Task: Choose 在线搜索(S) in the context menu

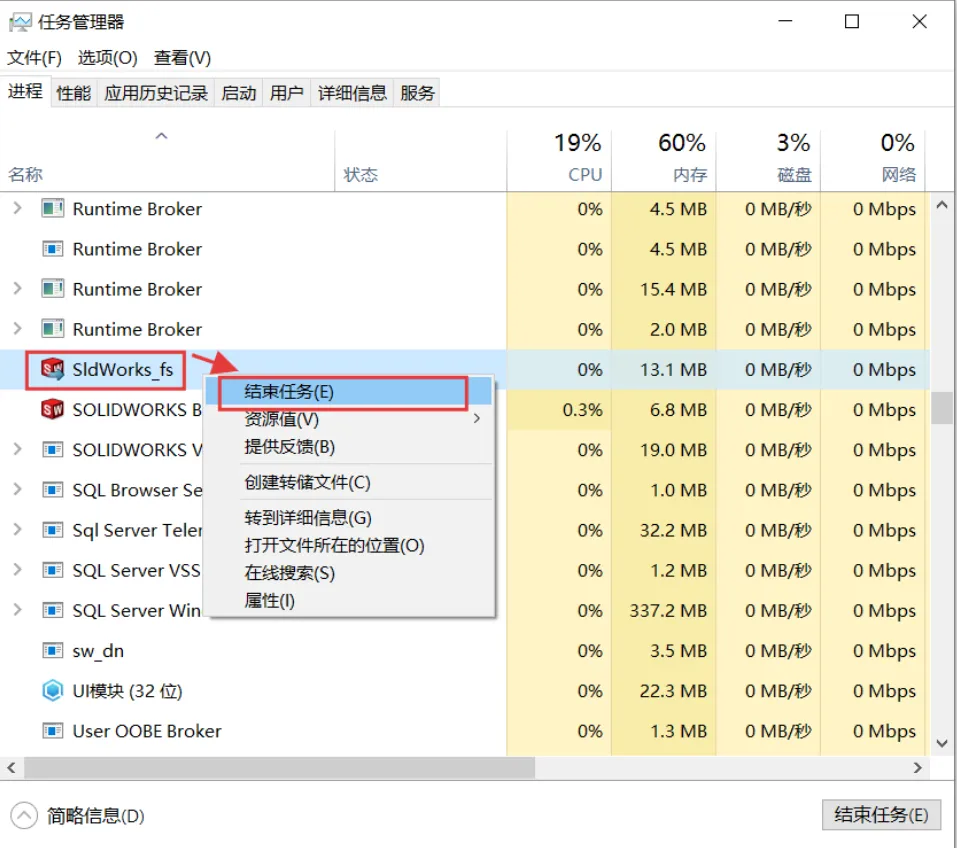Action: tap(348, 573)
